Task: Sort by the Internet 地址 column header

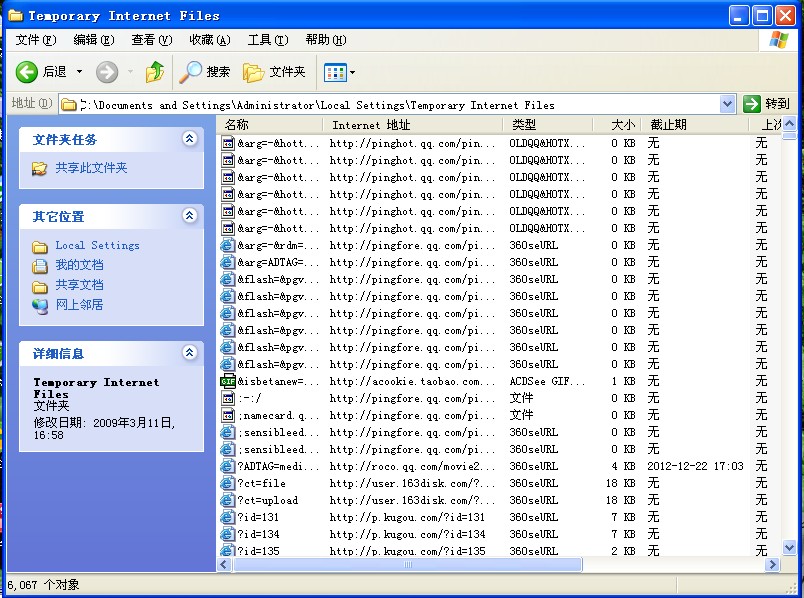Action: point(413,125)
